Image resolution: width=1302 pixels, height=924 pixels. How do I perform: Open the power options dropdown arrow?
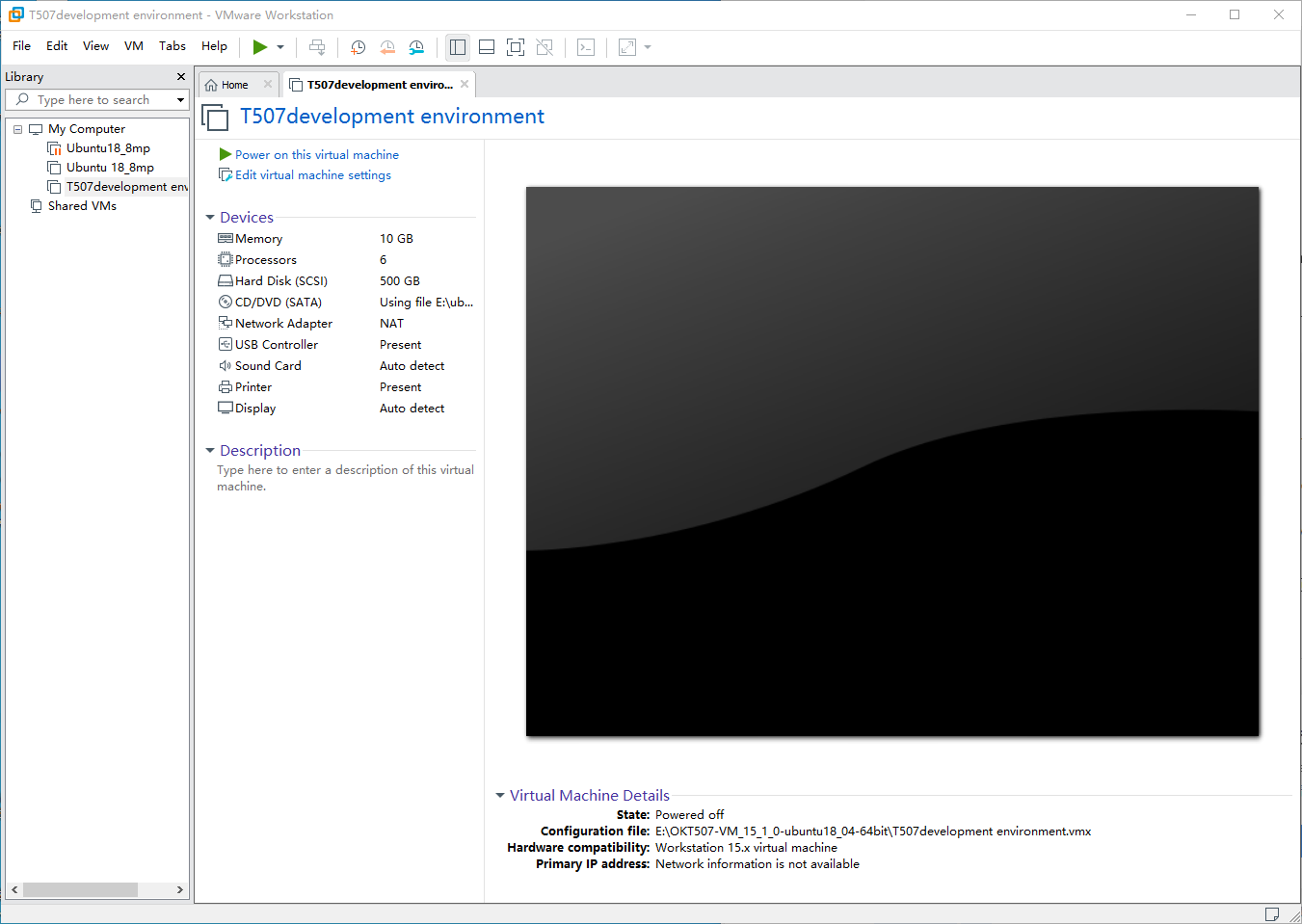tap(280, 46)
